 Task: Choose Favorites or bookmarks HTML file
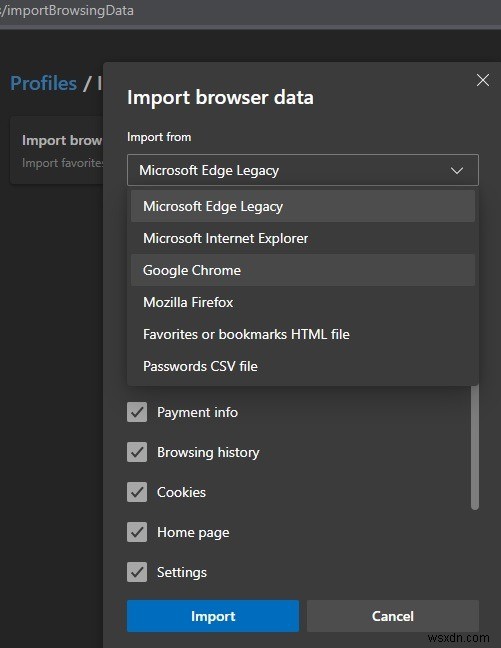click(x=303, y=334)
